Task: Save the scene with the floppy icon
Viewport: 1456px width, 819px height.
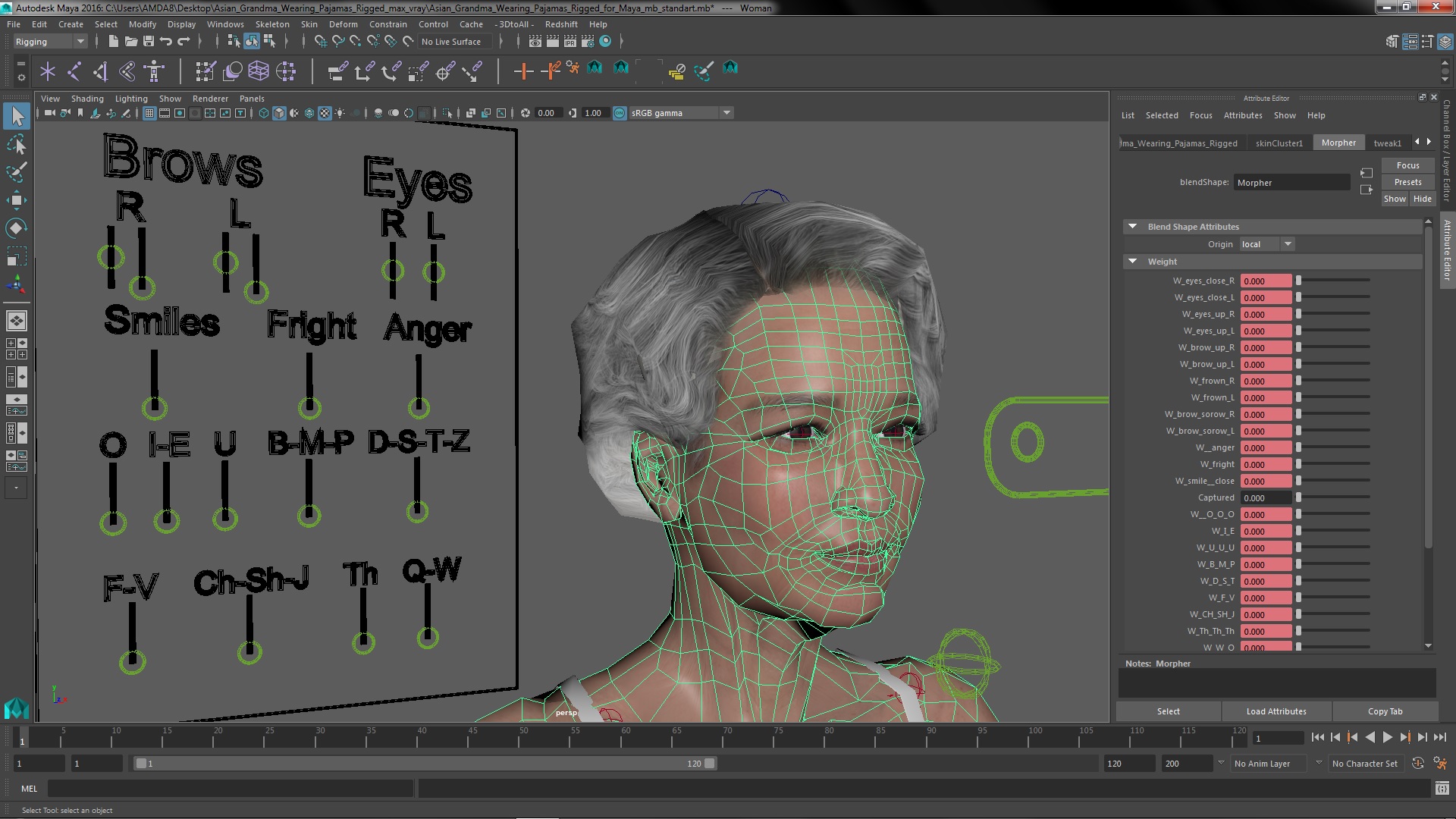Action: click(x=148, y=41)
